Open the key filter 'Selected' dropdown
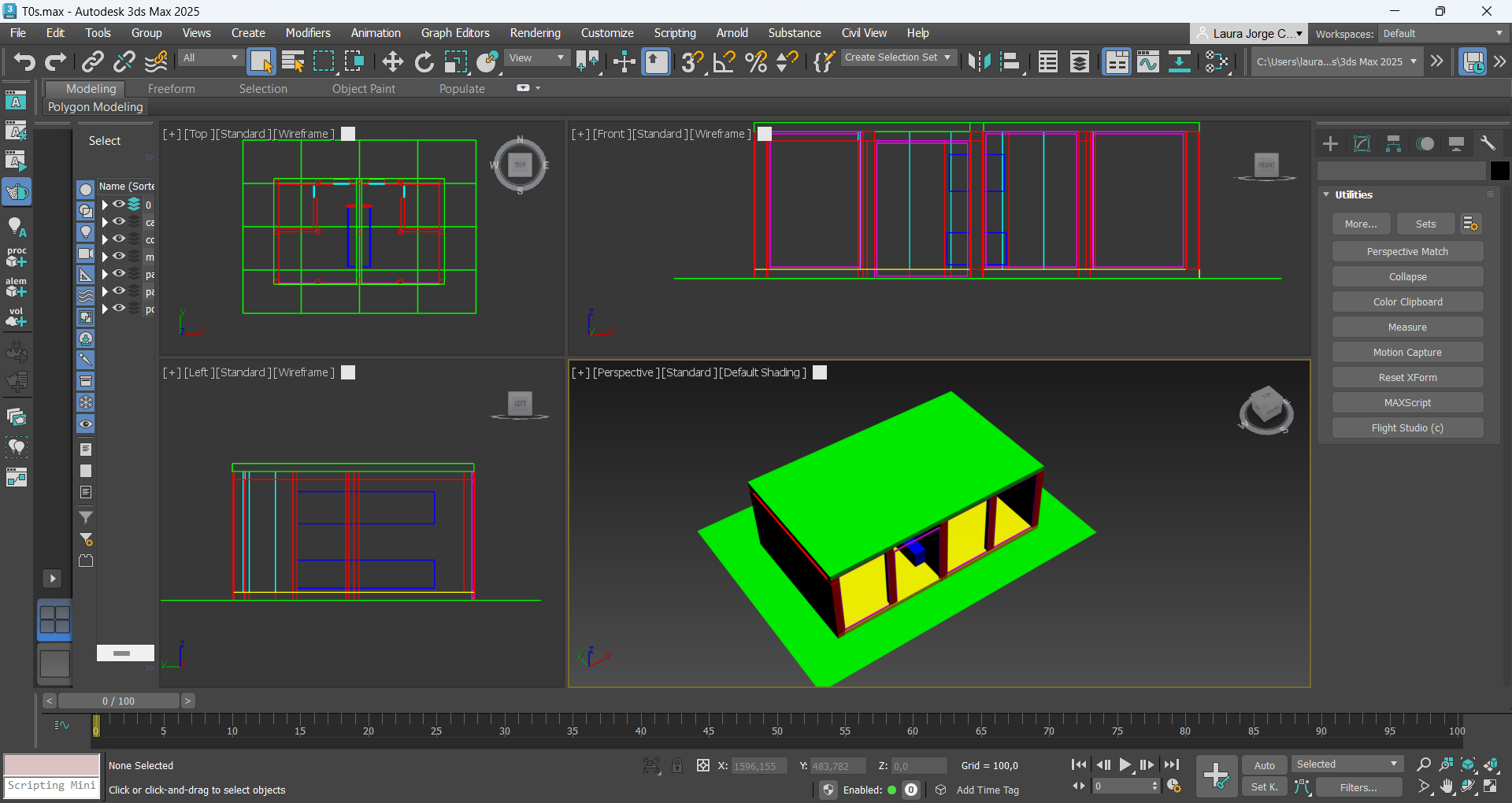The image size is (1512, 803). click(1347, 764)
